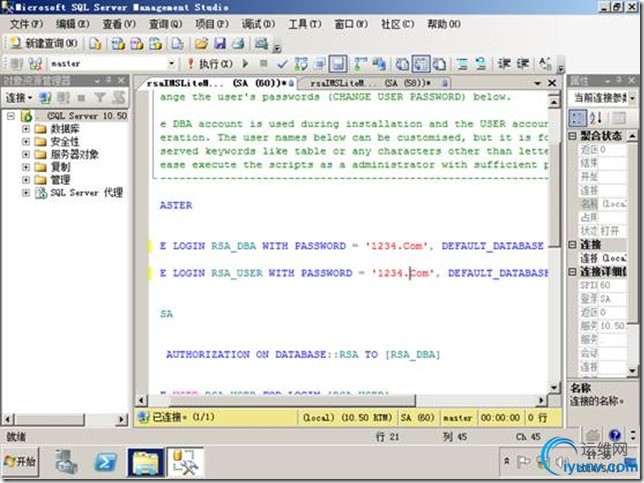
Task: Open Windows PowerShell from the taskbar
Action: (106, 462)
